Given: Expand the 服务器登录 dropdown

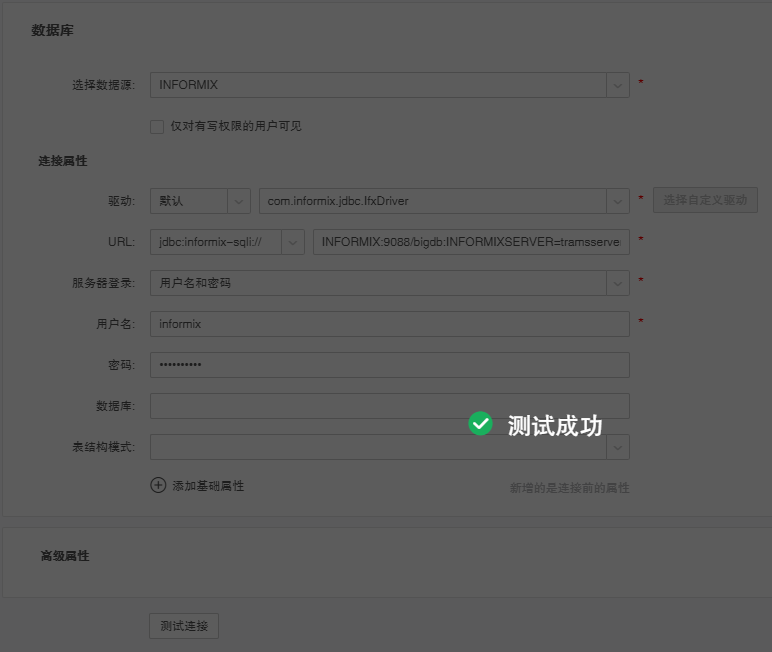Looking at the screenshot, I should [617, 283].
